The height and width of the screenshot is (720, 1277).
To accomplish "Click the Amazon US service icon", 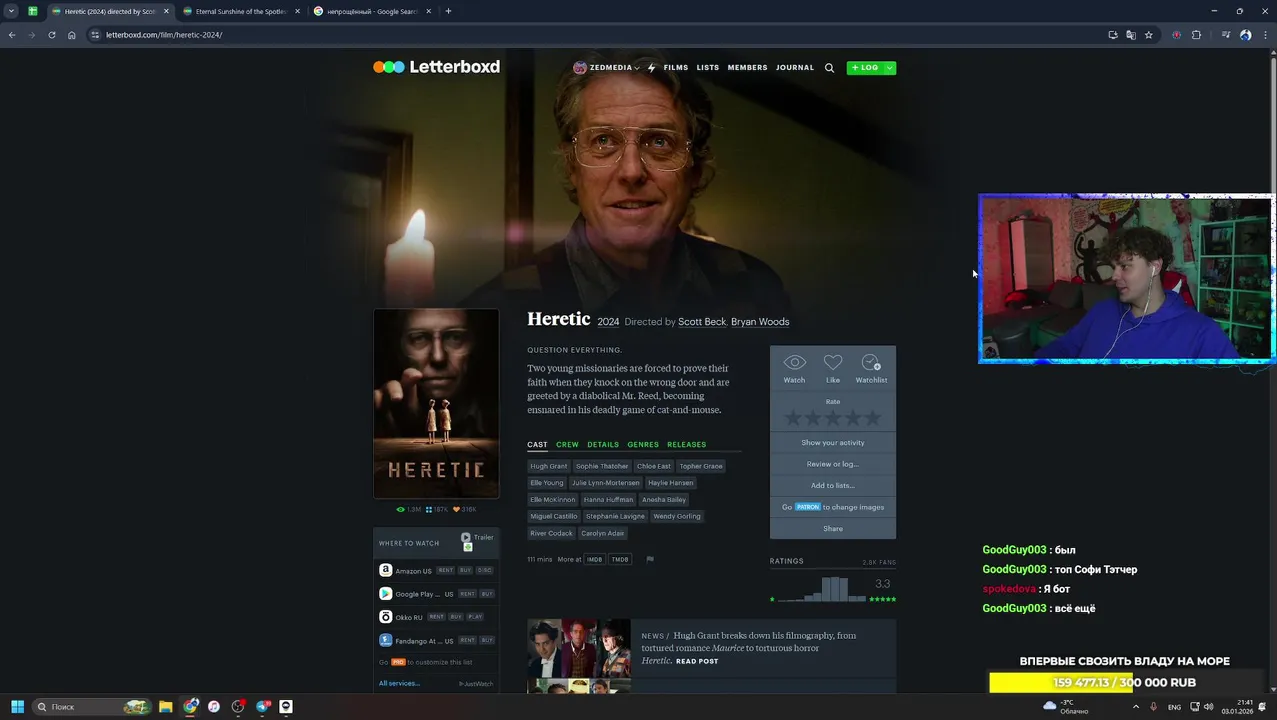I will pos(385,570).
